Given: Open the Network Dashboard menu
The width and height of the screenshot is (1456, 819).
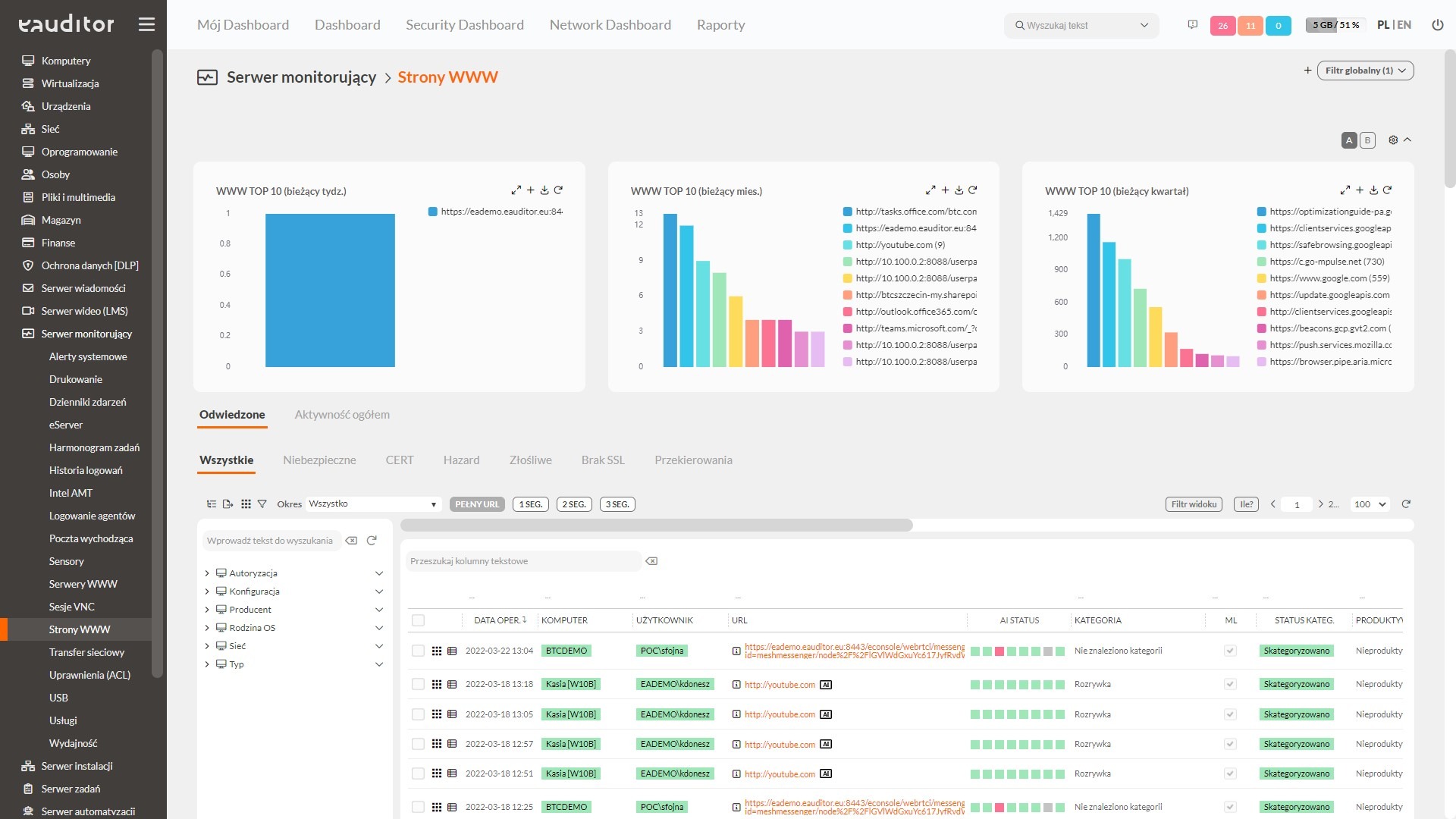Looking at the screenshot, I should [610, 25].
